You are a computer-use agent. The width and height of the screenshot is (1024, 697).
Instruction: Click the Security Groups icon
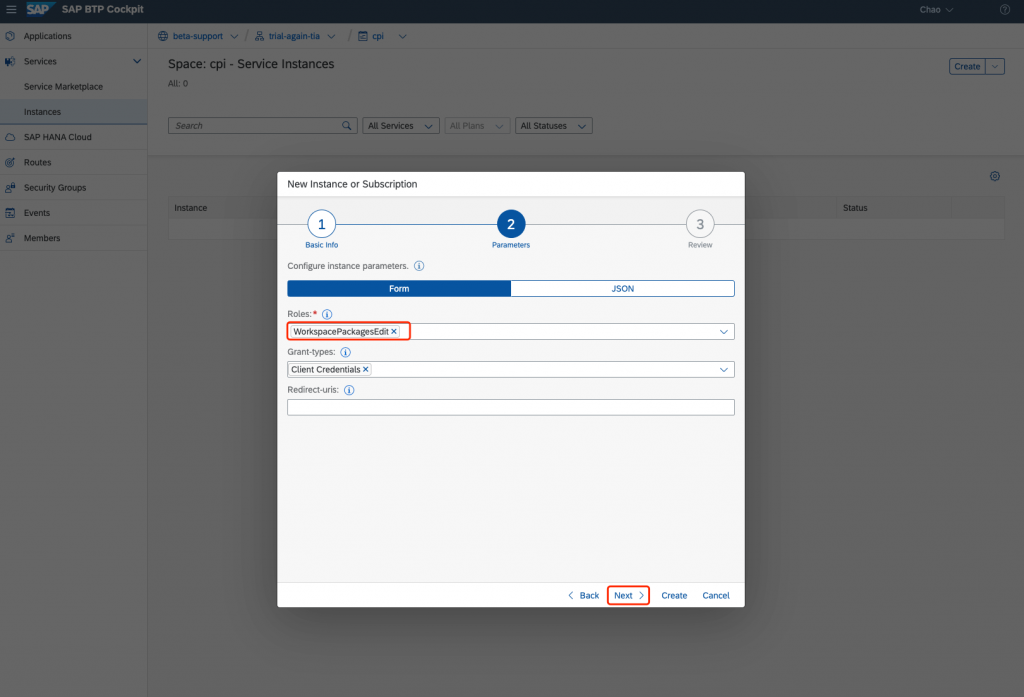tap(10, 187)
